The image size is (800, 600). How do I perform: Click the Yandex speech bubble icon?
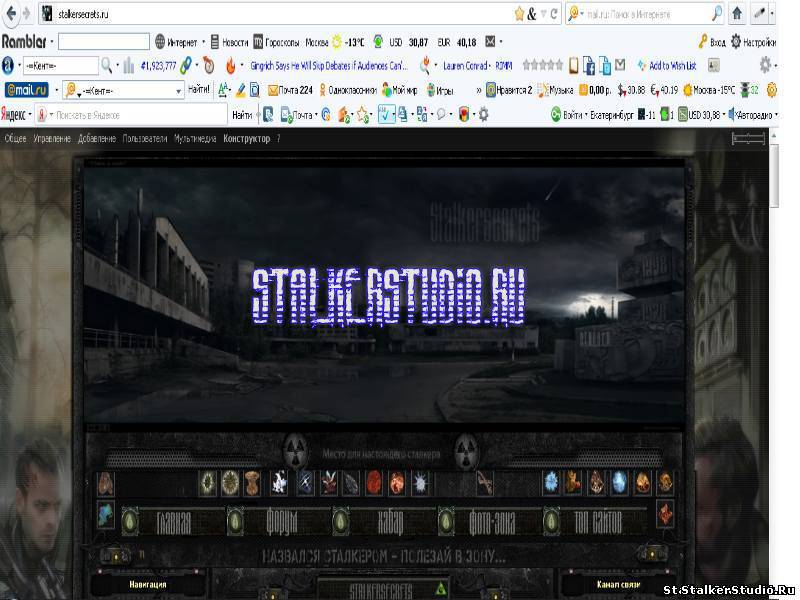coord(441,115)
